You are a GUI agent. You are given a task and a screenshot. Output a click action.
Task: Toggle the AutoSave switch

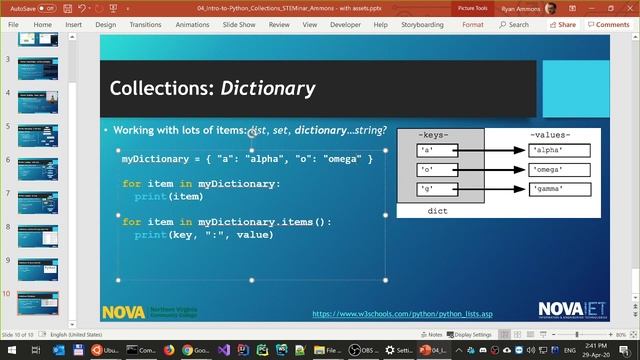[47, 8]
